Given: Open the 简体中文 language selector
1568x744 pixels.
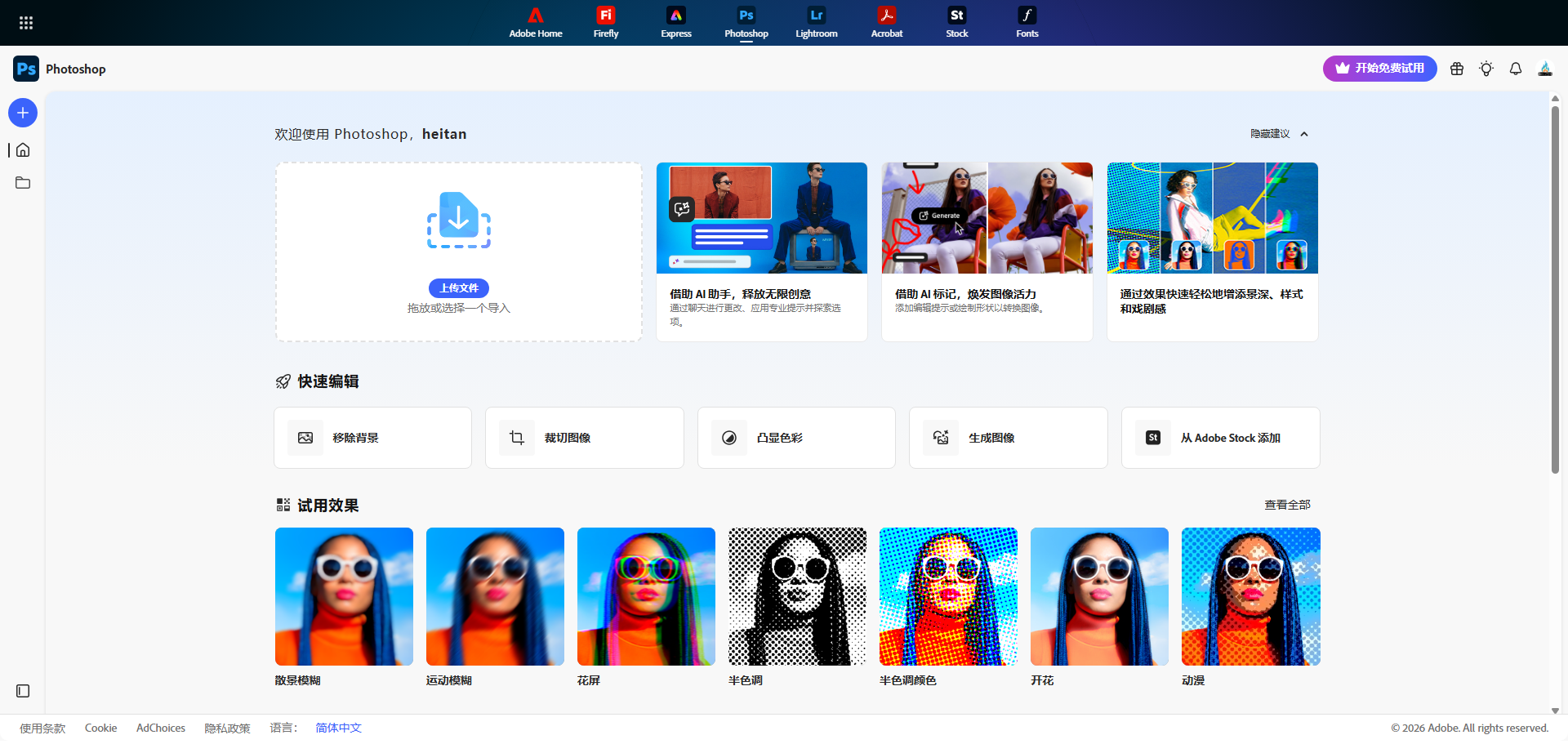Looking at the screenshot, I should [x=338, y=728].
